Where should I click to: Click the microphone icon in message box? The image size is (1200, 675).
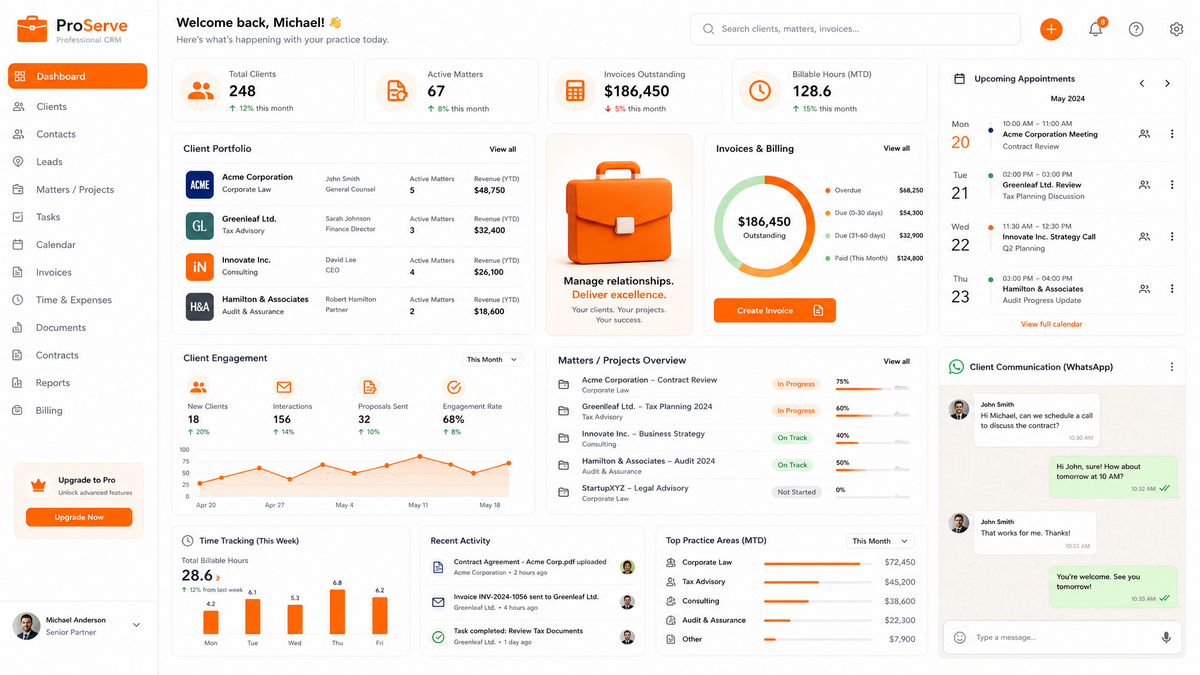(1166, 637)
